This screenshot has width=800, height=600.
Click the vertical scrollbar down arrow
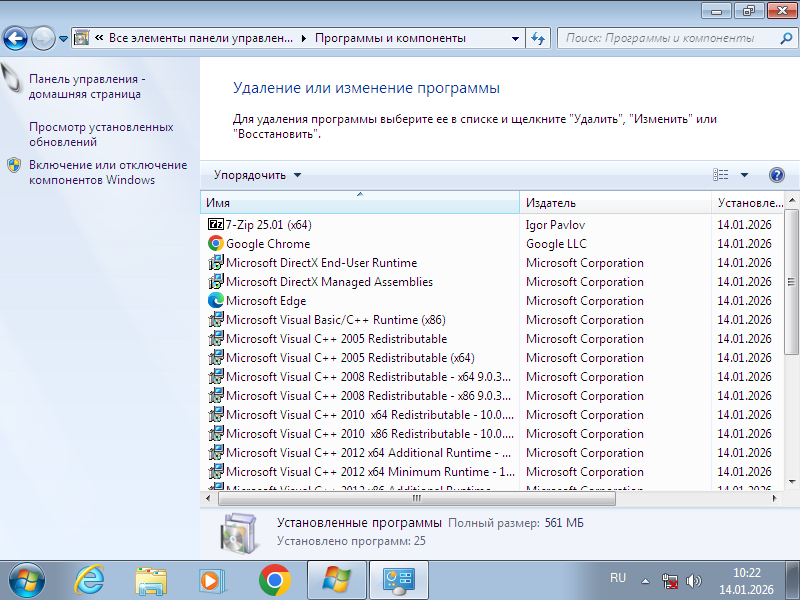[x=792, y=482]
